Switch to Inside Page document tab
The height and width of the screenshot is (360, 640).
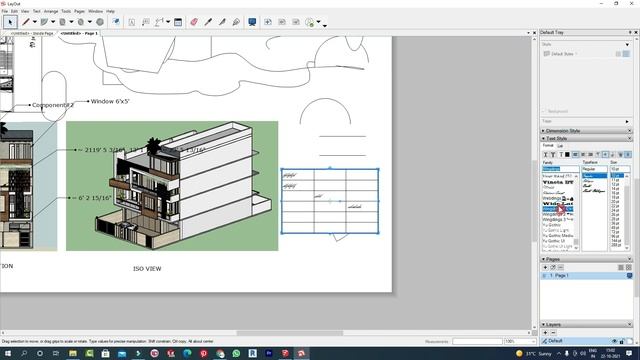(32, 33)
